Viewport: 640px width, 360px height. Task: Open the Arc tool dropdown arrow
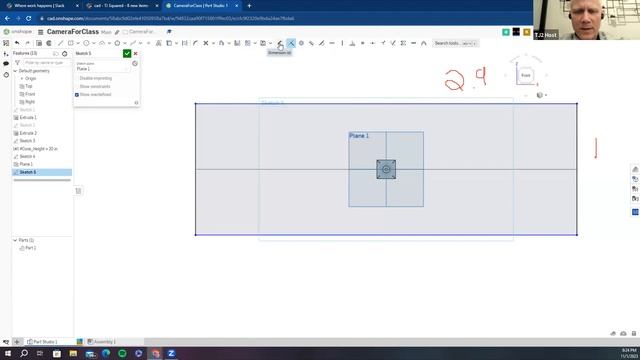pos(109,43)
